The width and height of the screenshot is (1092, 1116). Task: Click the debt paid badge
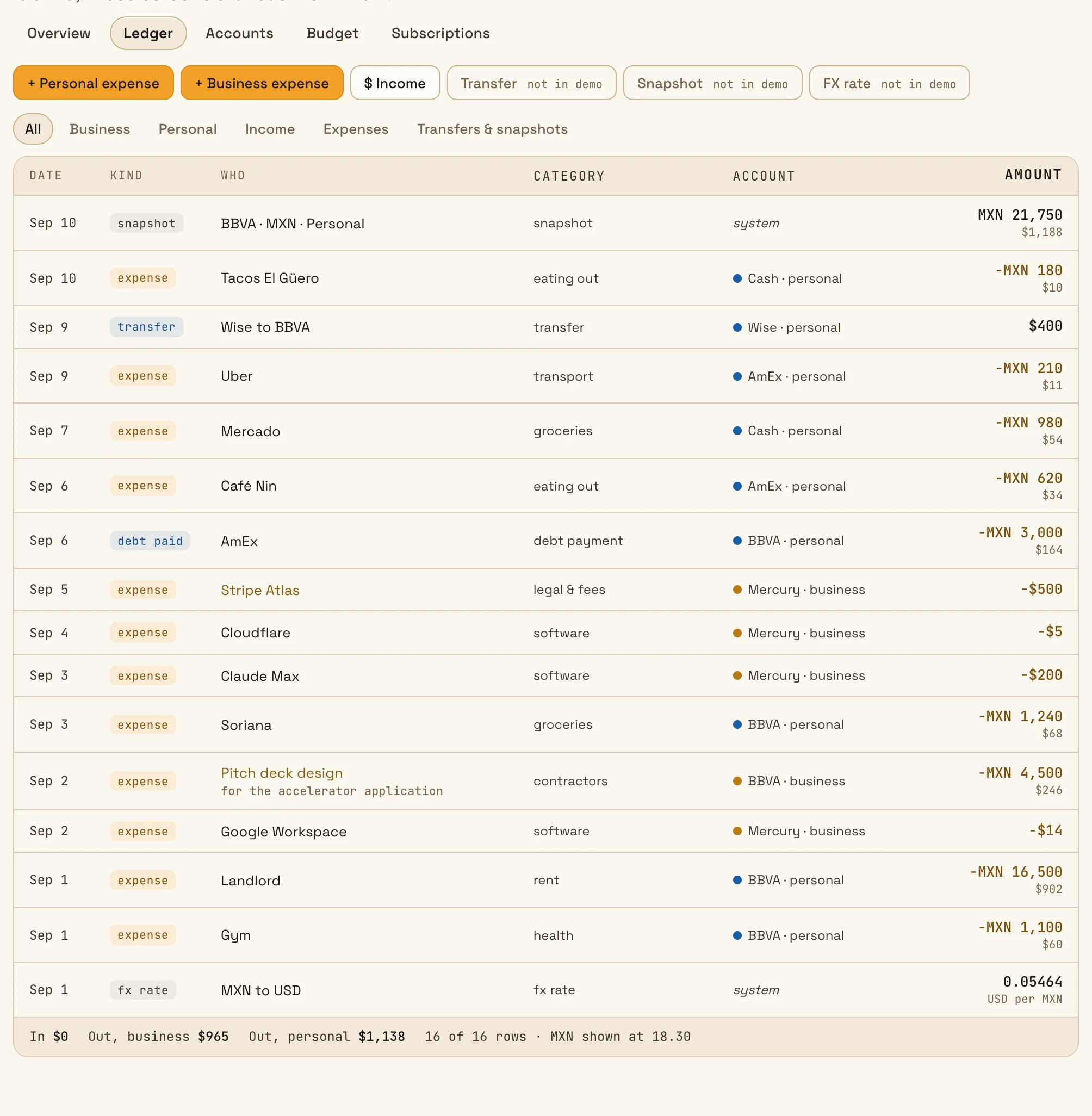pyautogui.click(x=150, y=541)
